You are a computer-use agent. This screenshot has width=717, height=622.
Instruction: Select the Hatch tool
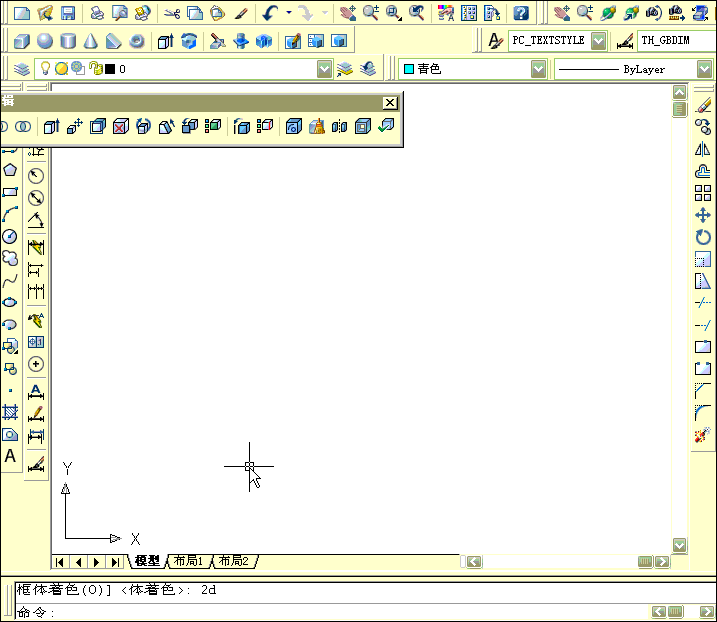10,412
